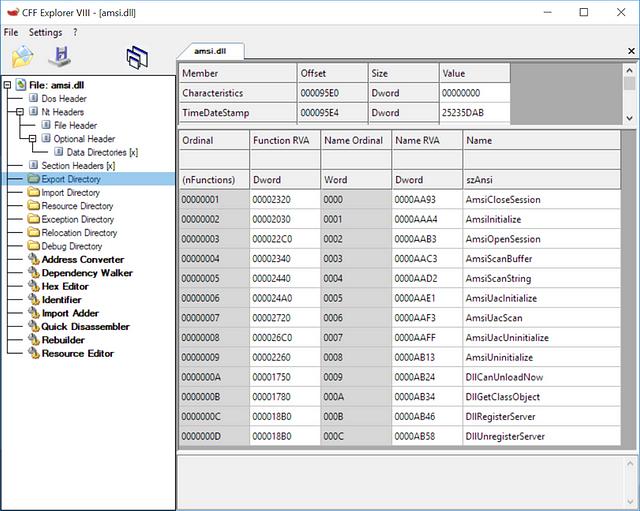Click the Import Adder tool icon
This screenshot has height=511, width=640.
coord(33,313)
